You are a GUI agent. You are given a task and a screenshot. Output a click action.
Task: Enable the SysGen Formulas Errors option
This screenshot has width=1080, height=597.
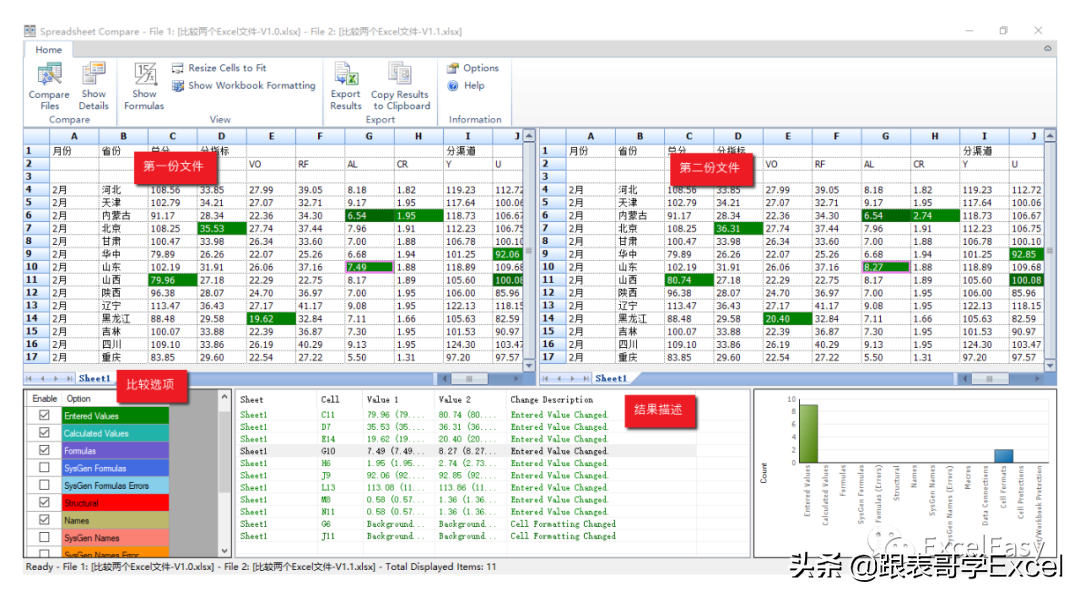click(44, 485)
